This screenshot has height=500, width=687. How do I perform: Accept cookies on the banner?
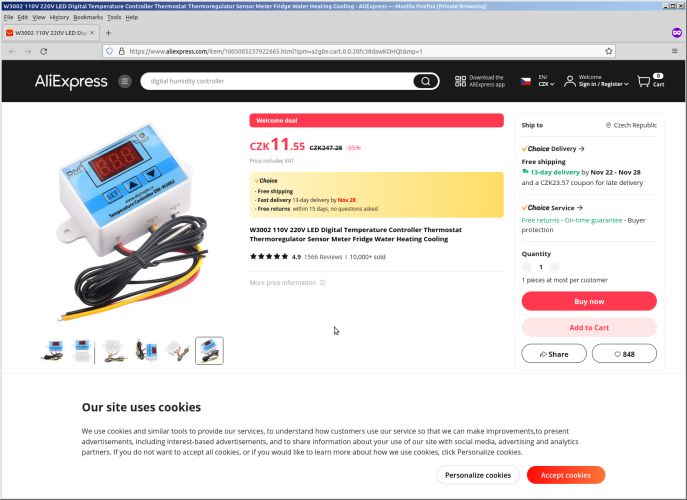566,475
